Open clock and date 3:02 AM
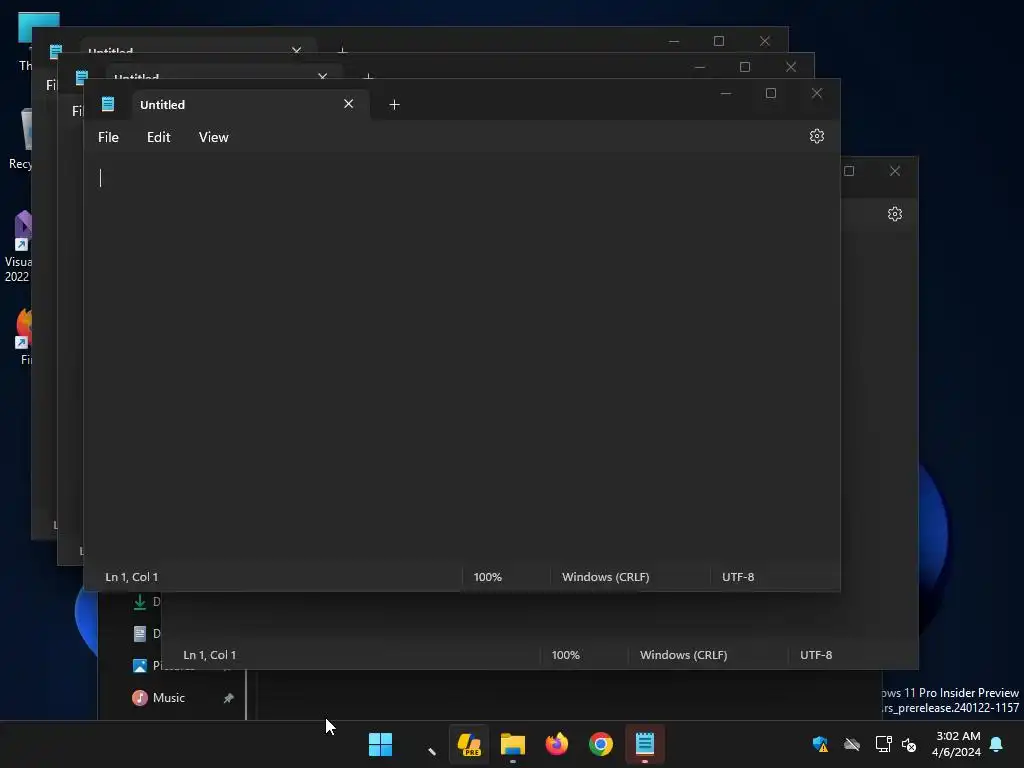 click(957, 744)
